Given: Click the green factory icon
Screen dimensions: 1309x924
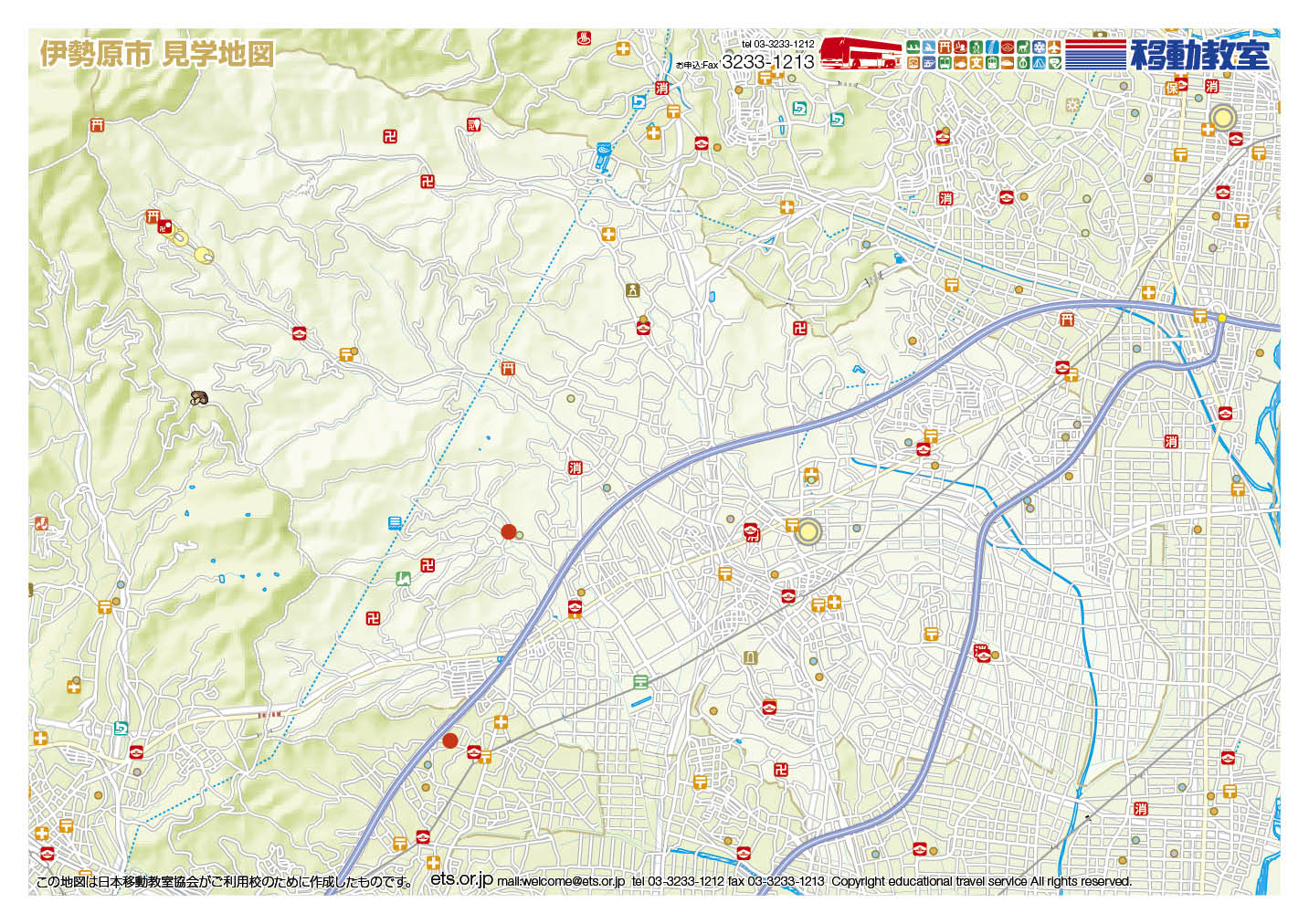Looking at the screenshot, I should [403, 578].
